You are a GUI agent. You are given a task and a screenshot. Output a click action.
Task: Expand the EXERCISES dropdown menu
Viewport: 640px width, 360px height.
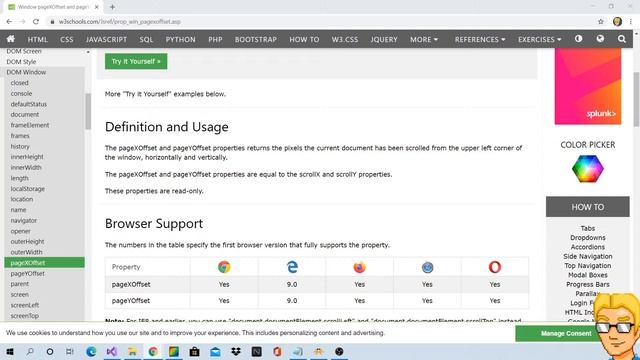click(x=540, y=39)
